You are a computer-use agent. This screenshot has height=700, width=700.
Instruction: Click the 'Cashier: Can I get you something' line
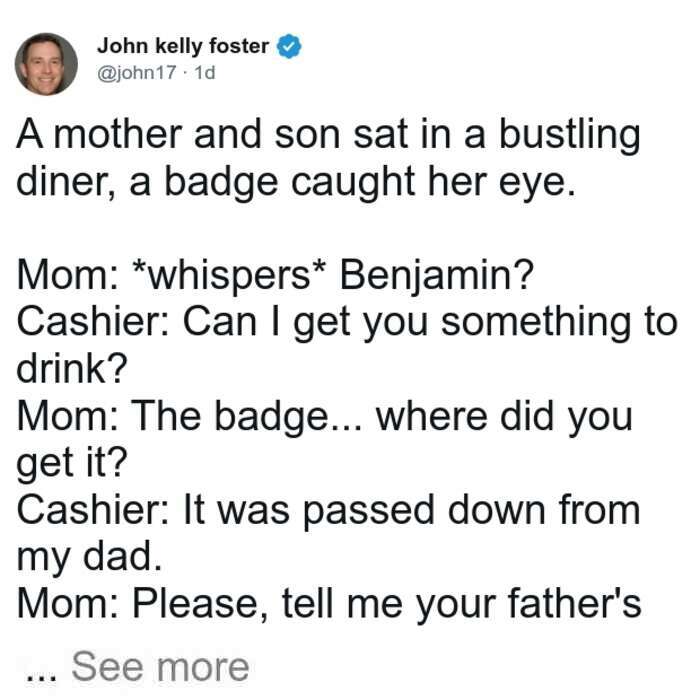click(347, 322)
